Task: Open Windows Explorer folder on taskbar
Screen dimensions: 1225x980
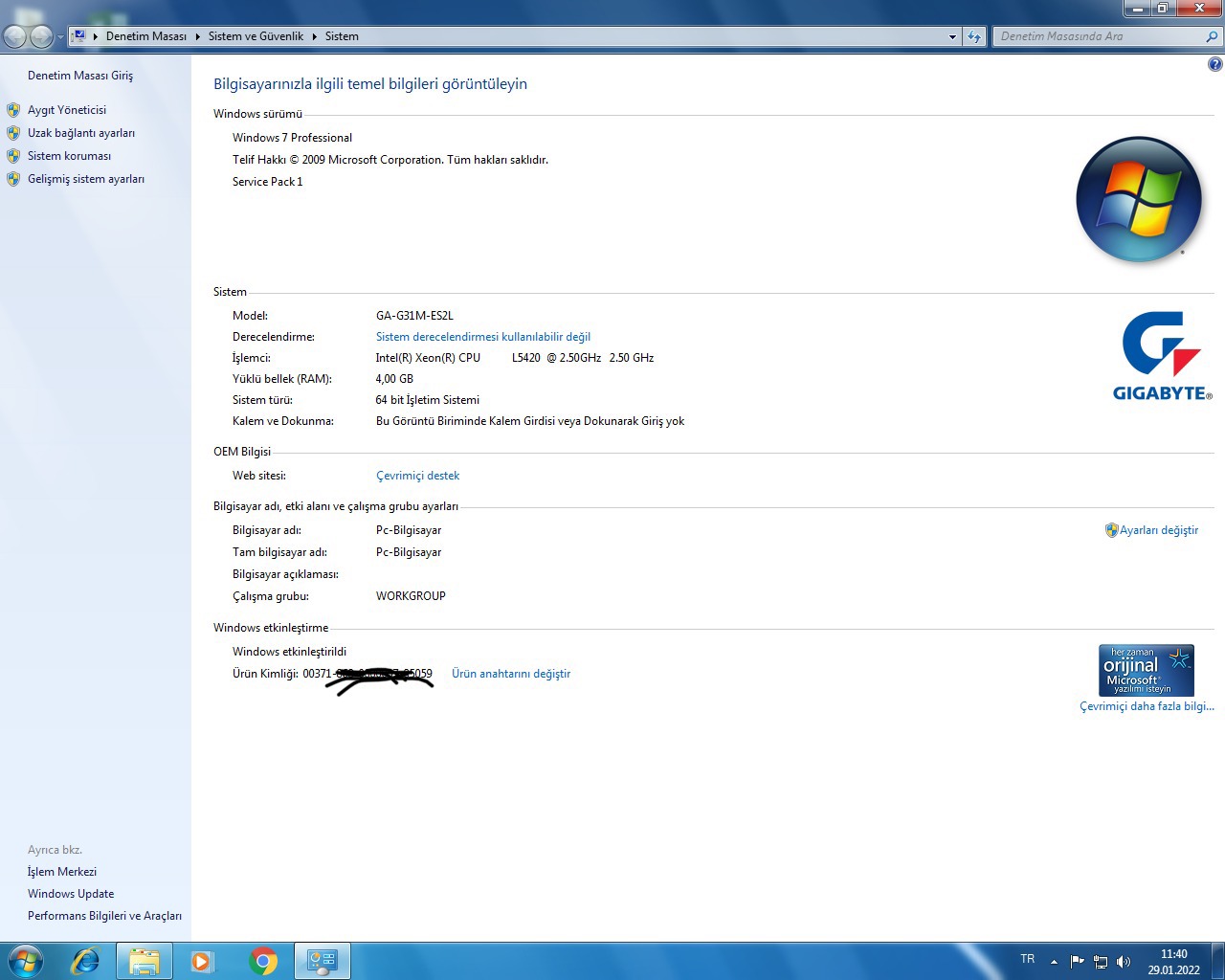Action: point(145,961)
